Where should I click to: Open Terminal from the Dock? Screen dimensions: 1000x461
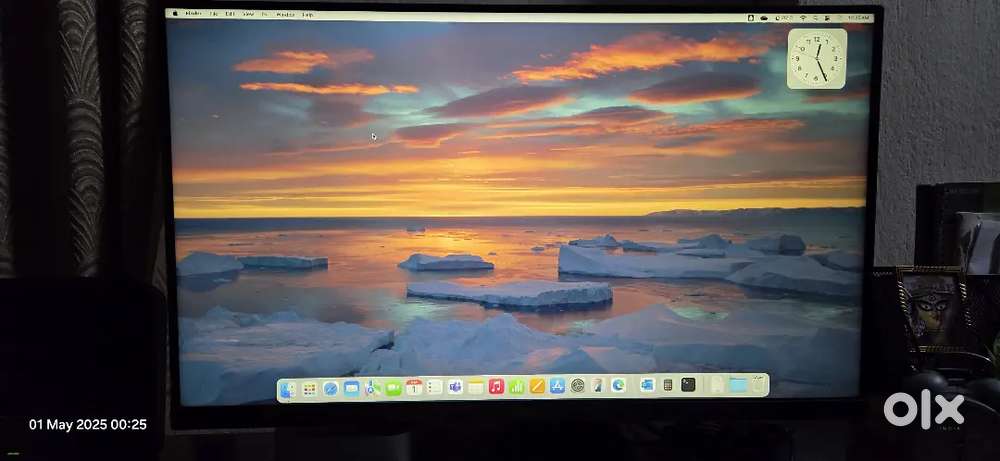[688, 384]
